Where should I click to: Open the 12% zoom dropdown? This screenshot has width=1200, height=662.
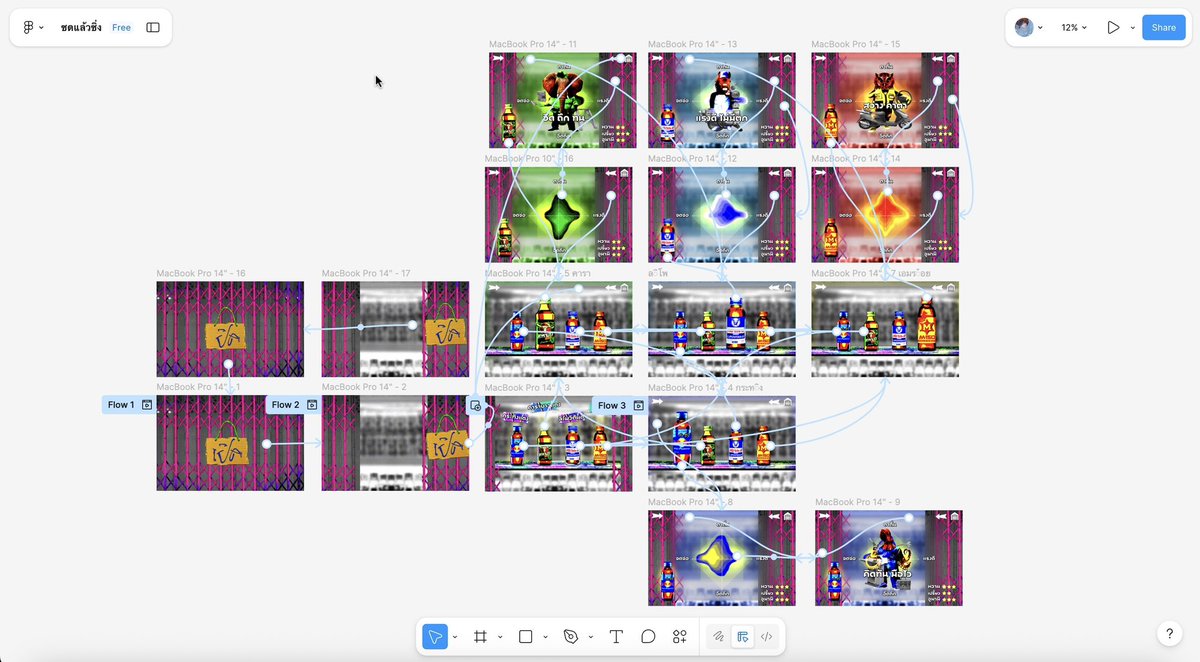click(1074, 28)
